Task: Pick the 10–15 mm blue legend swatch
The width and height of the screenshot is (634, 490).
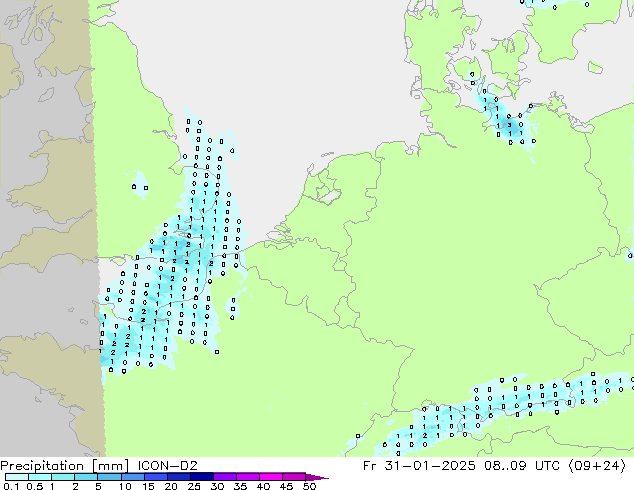Action: pyautogui.click(x=132, y=477)
